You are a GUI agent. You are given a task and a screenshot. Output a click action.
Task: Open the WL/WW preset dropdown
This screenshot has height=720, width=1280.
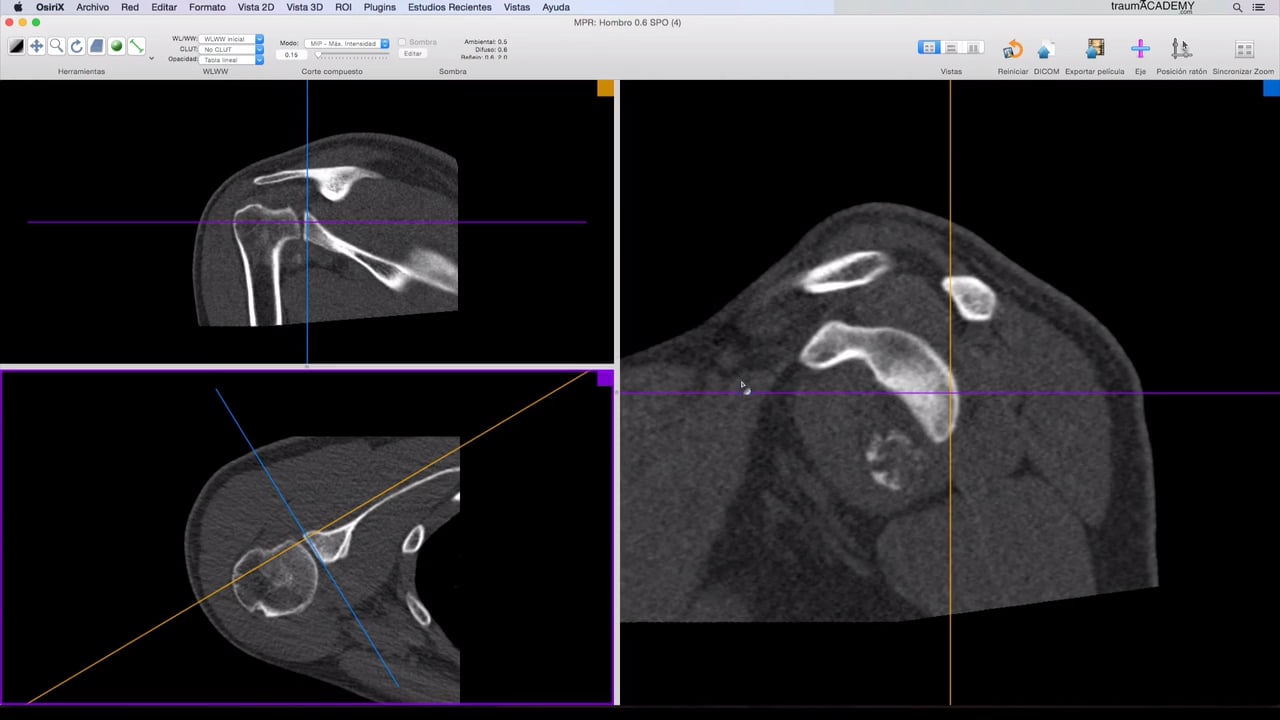click(x=231, y=39)
